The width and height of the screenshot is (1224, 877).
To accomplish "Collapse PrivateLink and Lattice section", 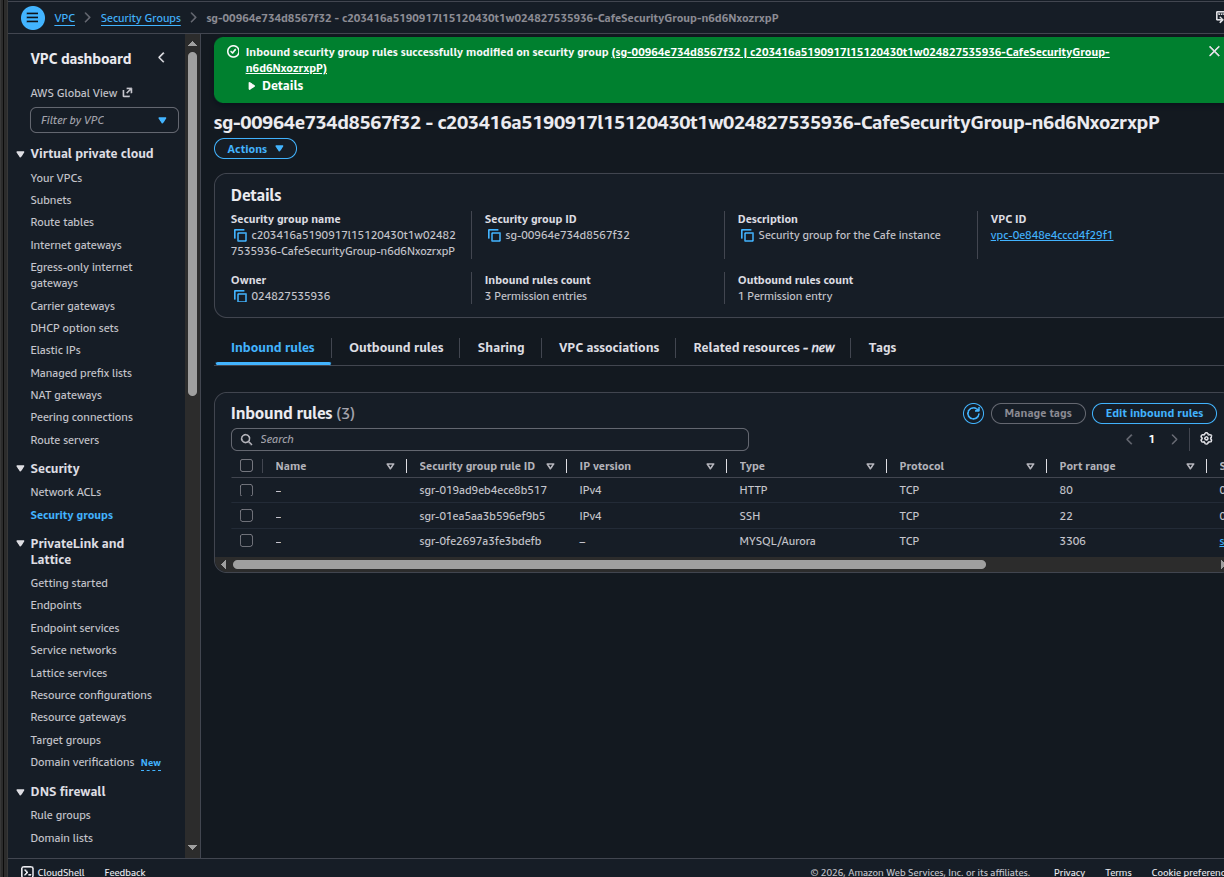I will click(x=21, y=544).
